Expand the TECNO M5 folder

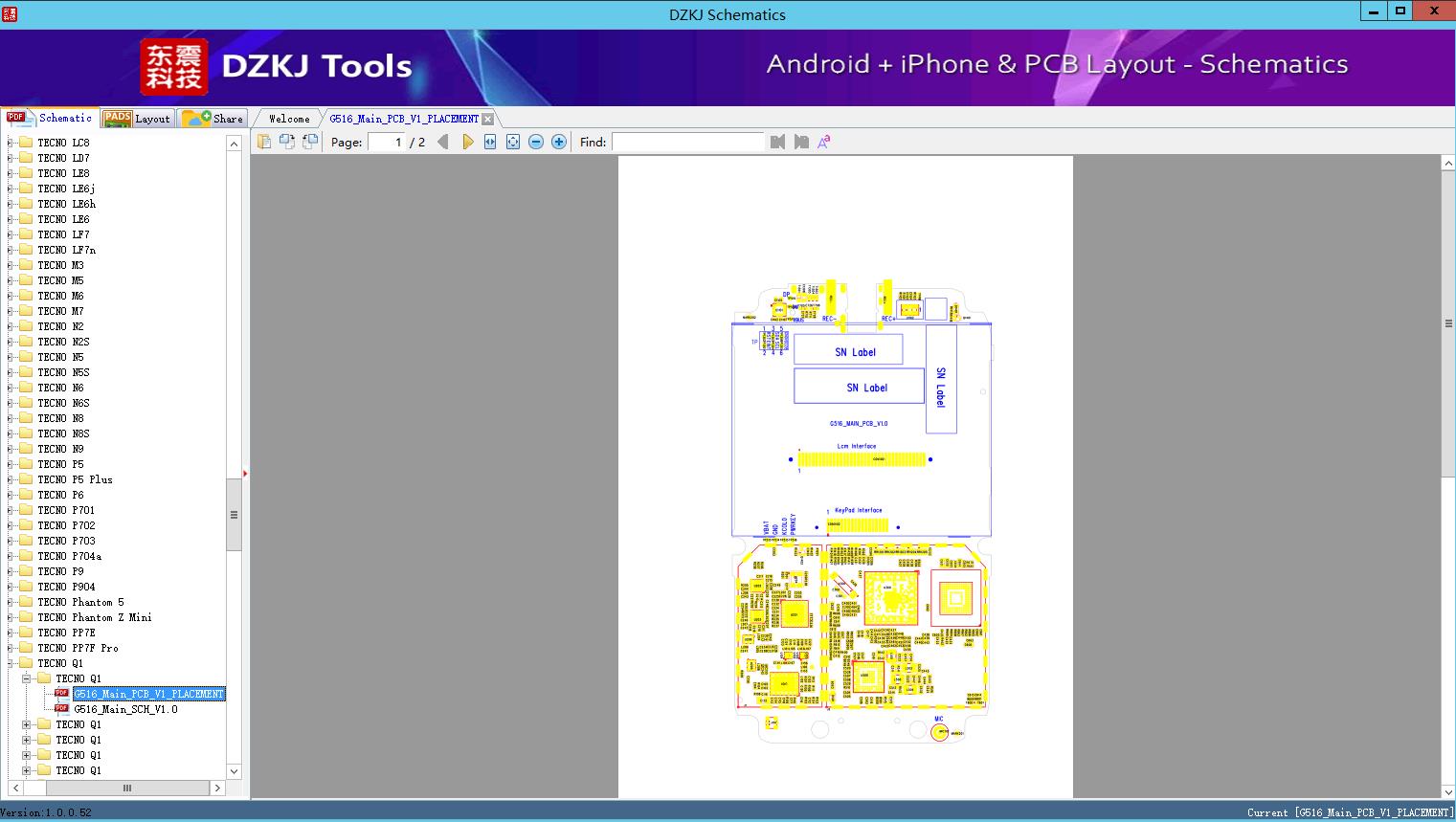10,280
